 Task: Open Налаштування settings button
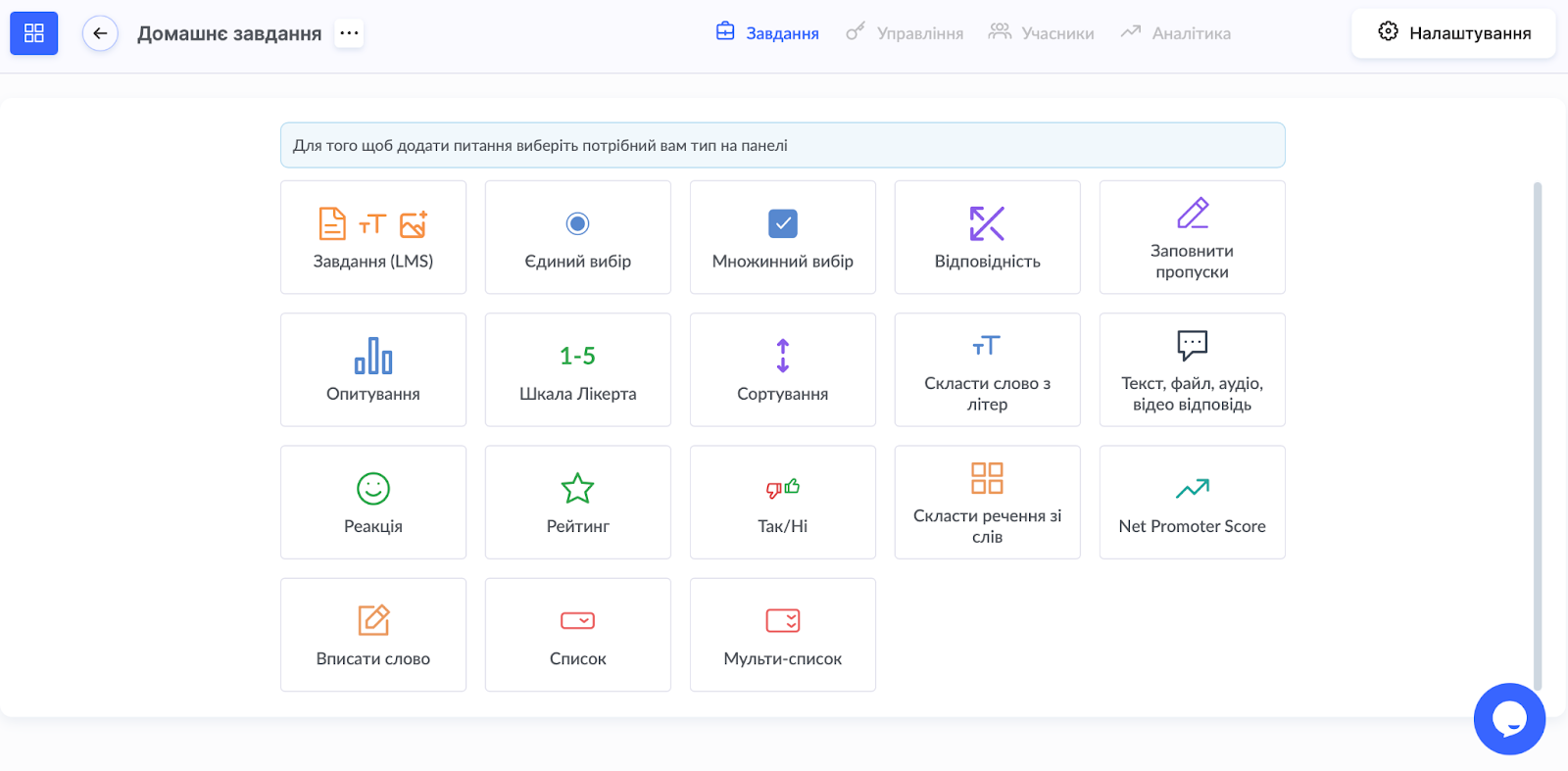[1453, 33]
